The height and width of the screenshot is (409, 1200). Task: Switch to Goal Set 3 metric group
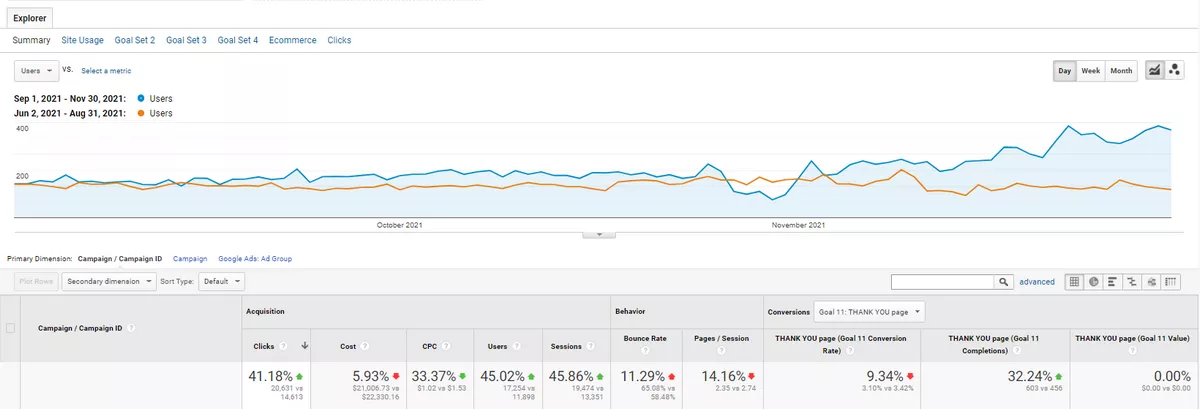click(186, 40)
